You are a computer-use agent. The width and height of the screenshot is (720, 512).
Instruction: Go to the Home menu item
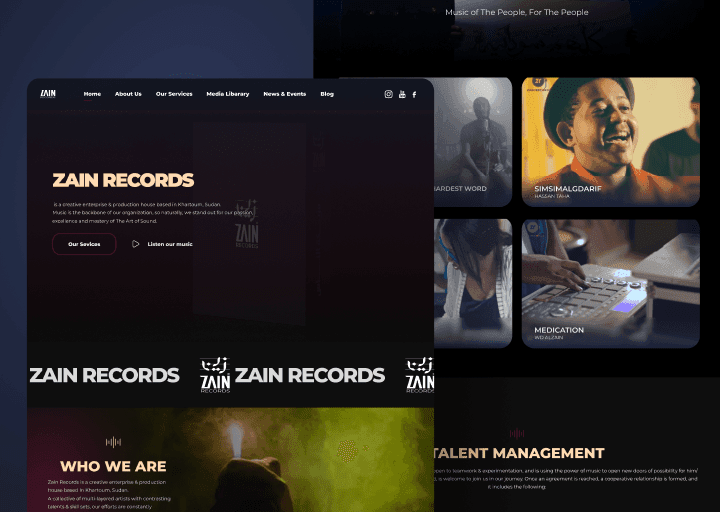[92, 94]
